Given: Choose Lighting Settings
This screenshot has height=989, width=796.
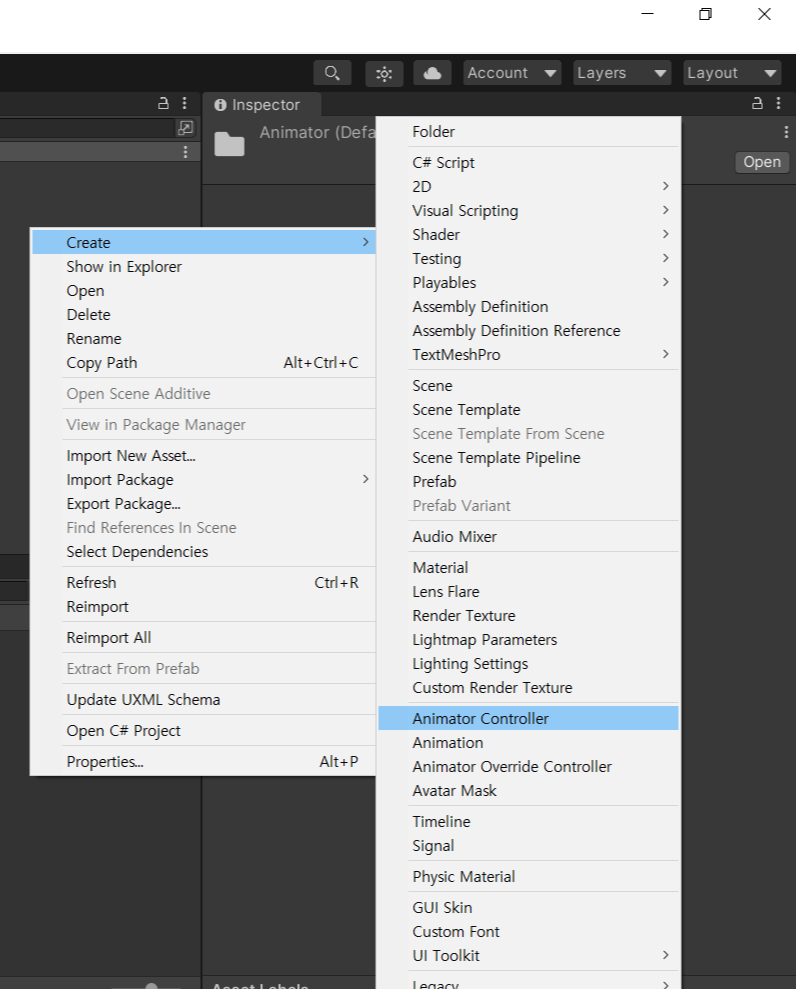Looking at the screenshot, I should pyautogui.click(x=529, y=664).
